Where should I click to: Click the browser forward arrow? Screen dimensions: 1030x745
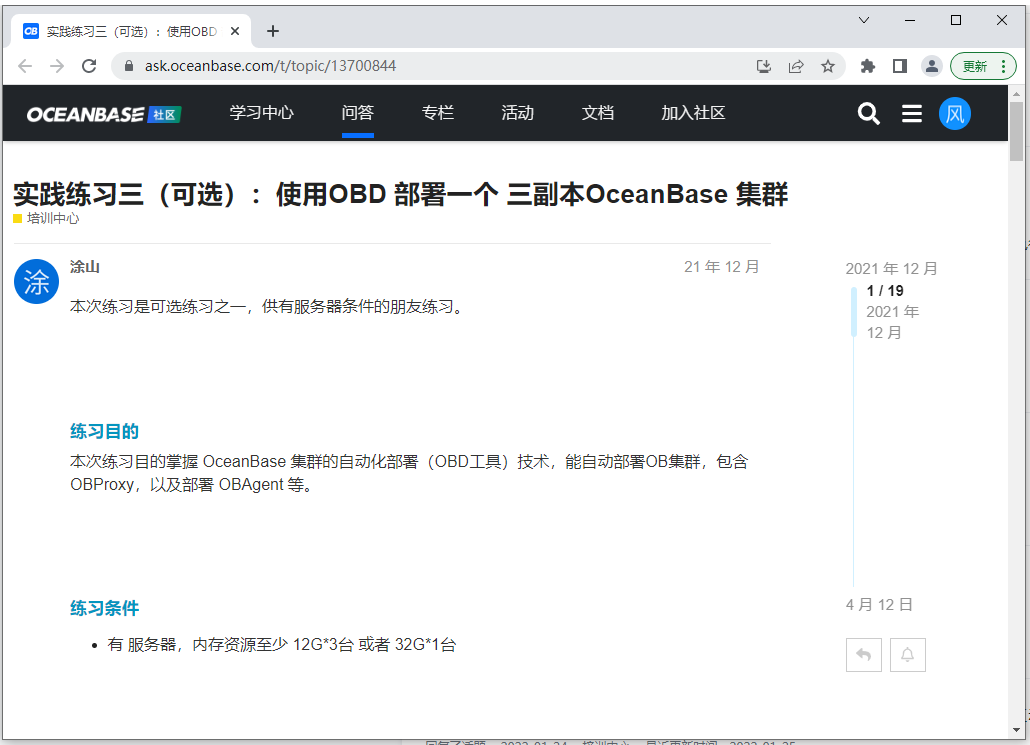57,66
